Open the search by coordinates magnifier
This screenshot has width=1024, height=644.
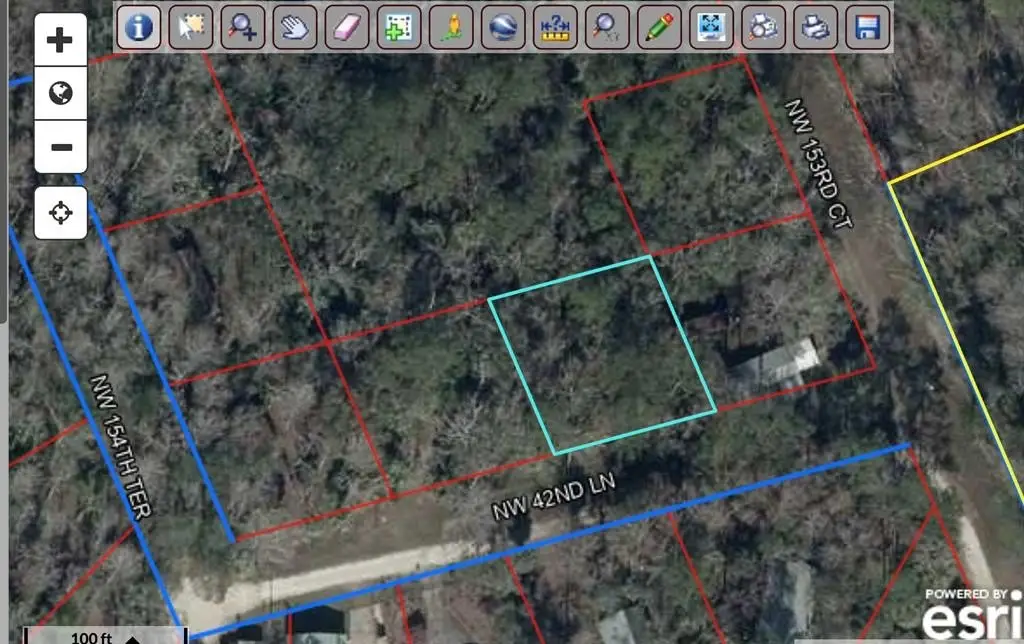607,27
